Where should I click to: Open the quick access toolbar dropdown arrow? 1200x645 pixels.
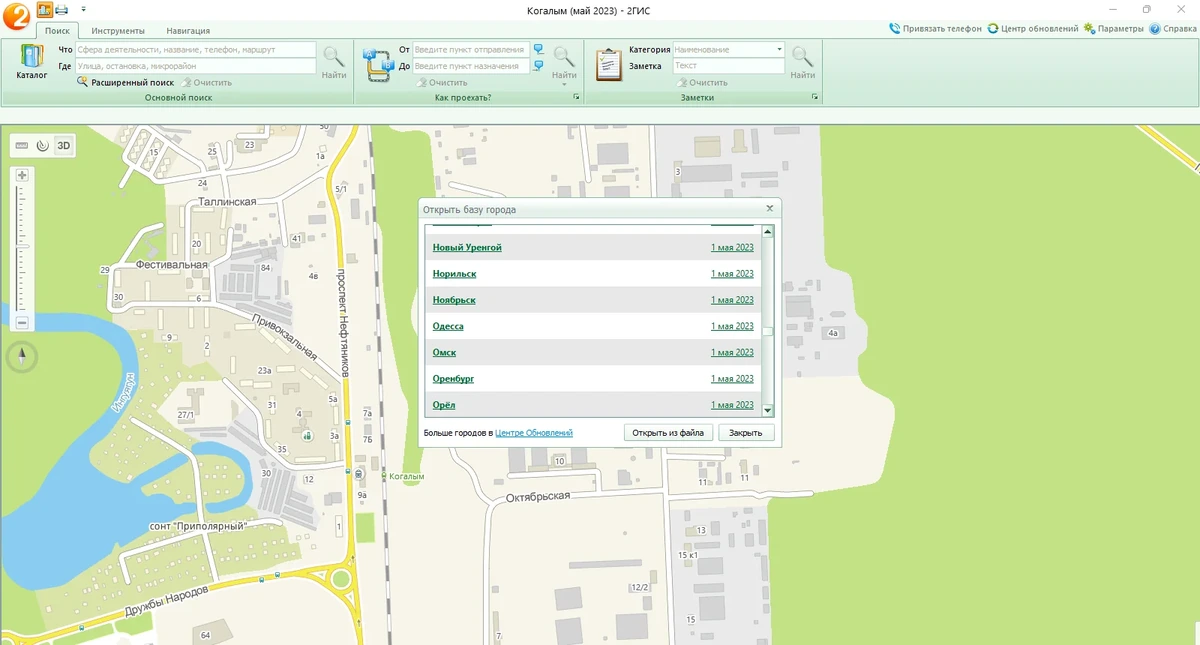pyautogui.click(x=84, y=10)
